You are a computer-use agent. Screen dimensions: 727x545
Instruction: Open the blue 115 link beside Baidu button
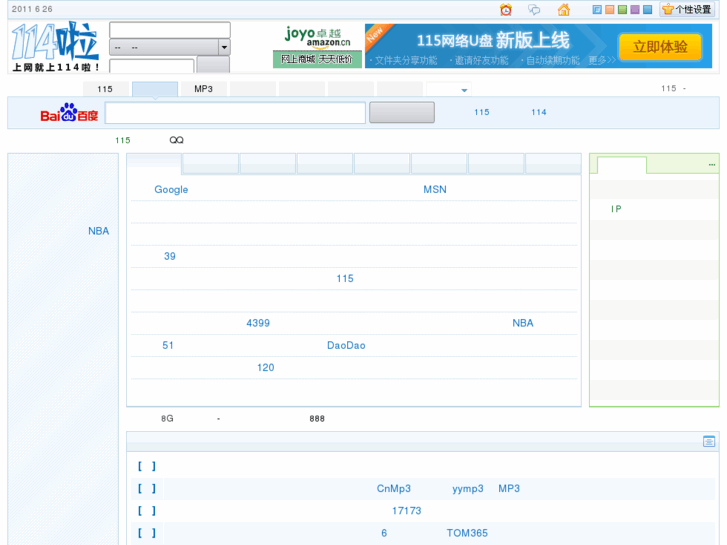(x=482, y=112)
